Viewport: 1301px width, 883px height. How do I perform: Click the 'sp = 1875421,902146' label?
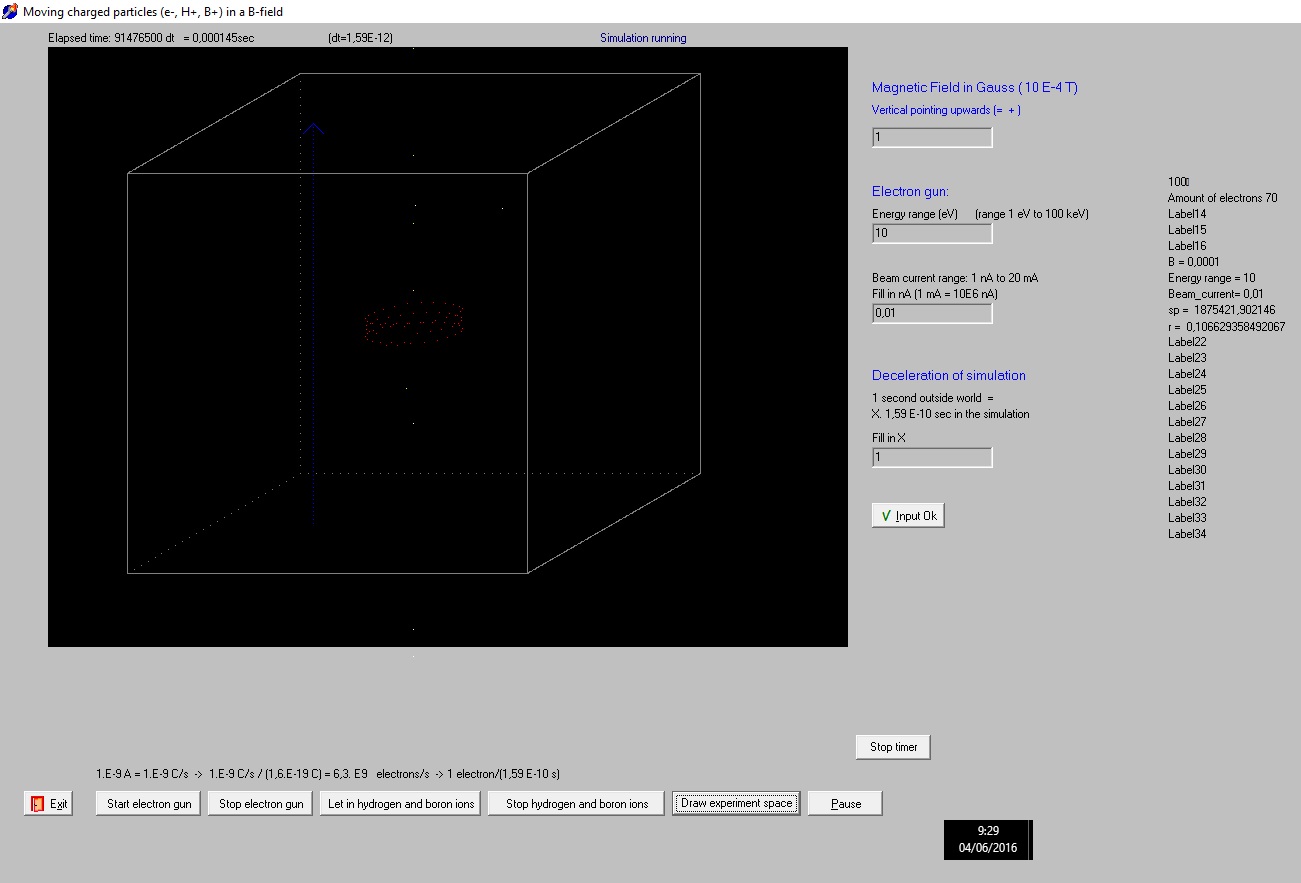click(x=1222, y=310)
